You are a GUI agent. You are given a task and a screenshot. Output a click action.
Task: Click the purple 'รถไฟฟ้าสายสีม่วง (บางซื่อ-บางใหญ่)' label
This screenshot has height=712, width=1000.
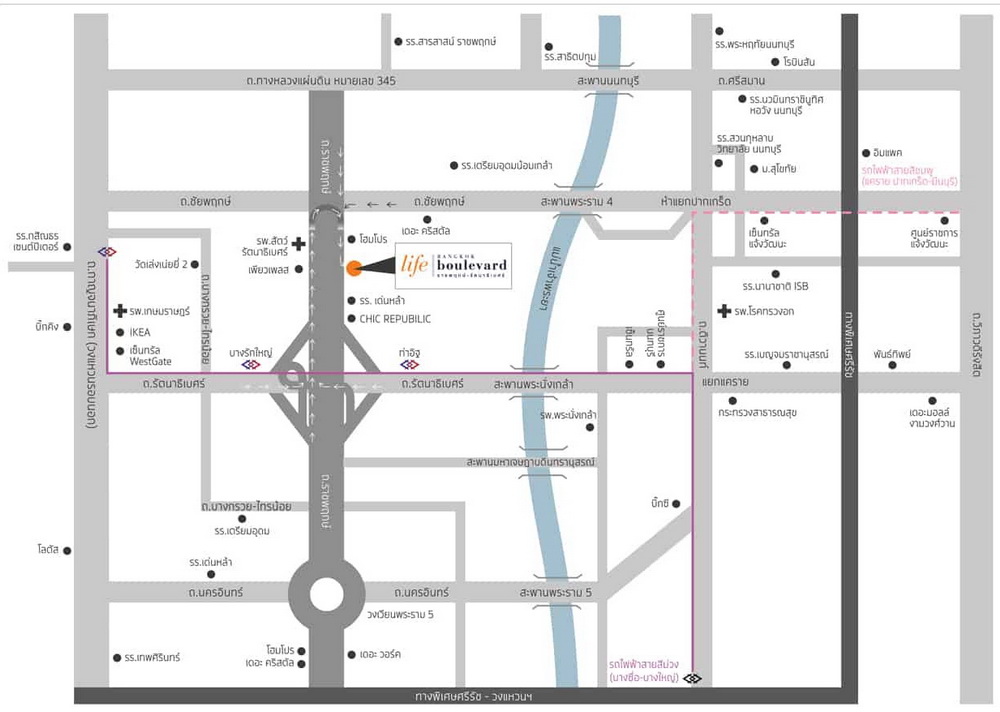pyautogui.click(x=643, y=671)
